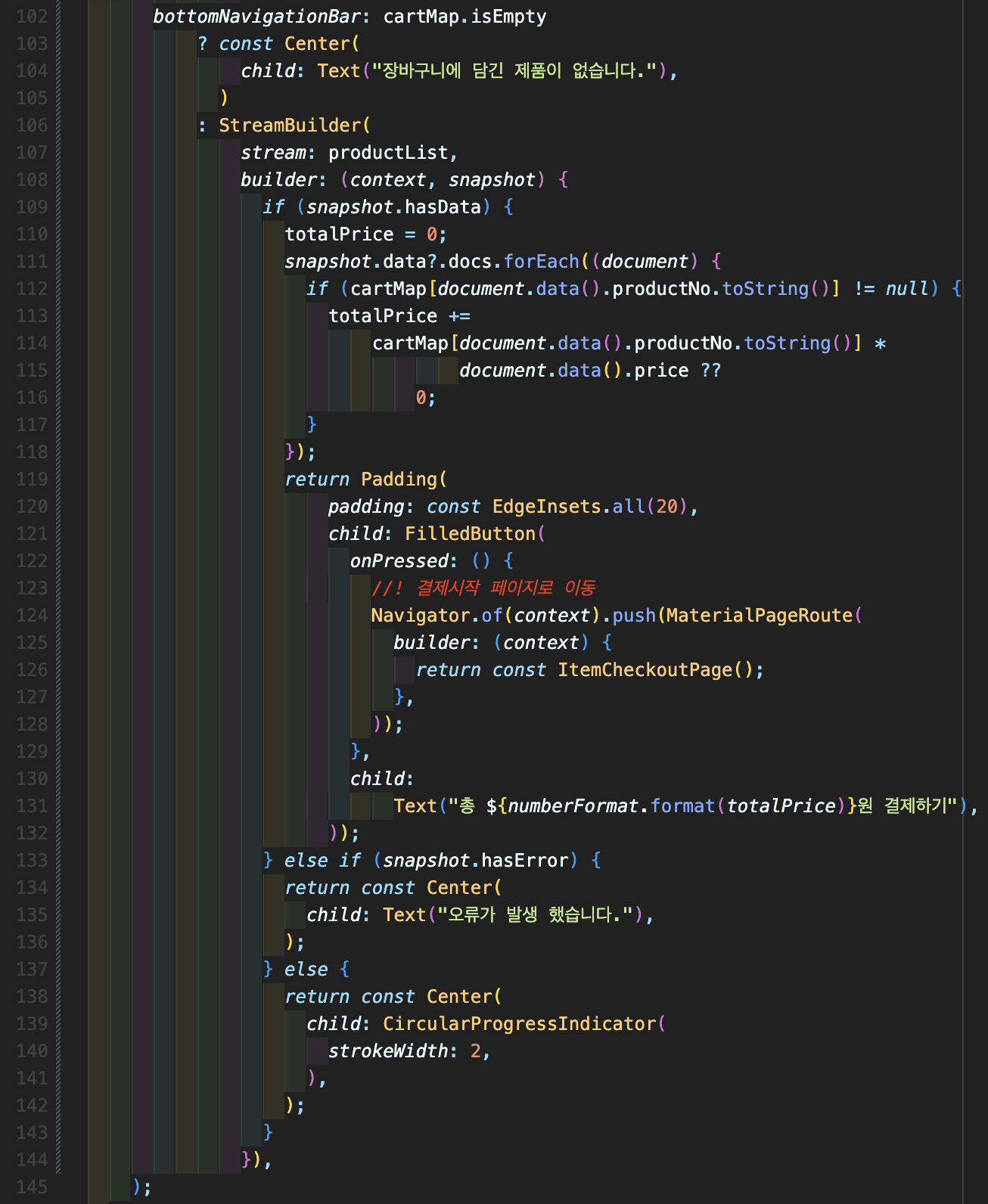Image resolution: width=988 pixels, height=1204 pixels.
Task: Place cursor on Korean string "장바구니에 담긴 제품이 없습니다."
Action: point(514,71)
